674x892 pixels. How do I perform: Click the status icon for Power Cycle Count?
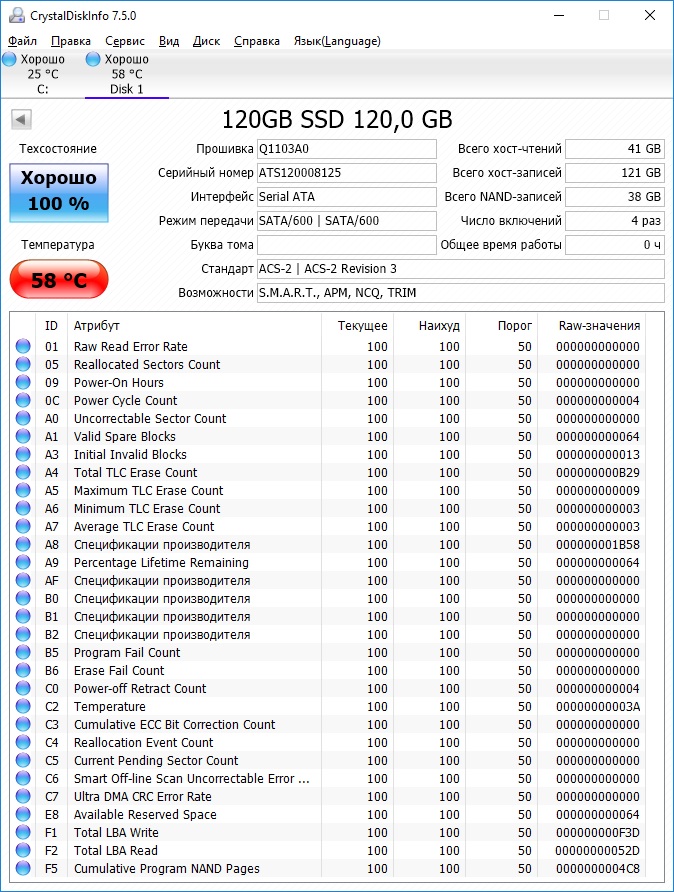coord(23,400)
